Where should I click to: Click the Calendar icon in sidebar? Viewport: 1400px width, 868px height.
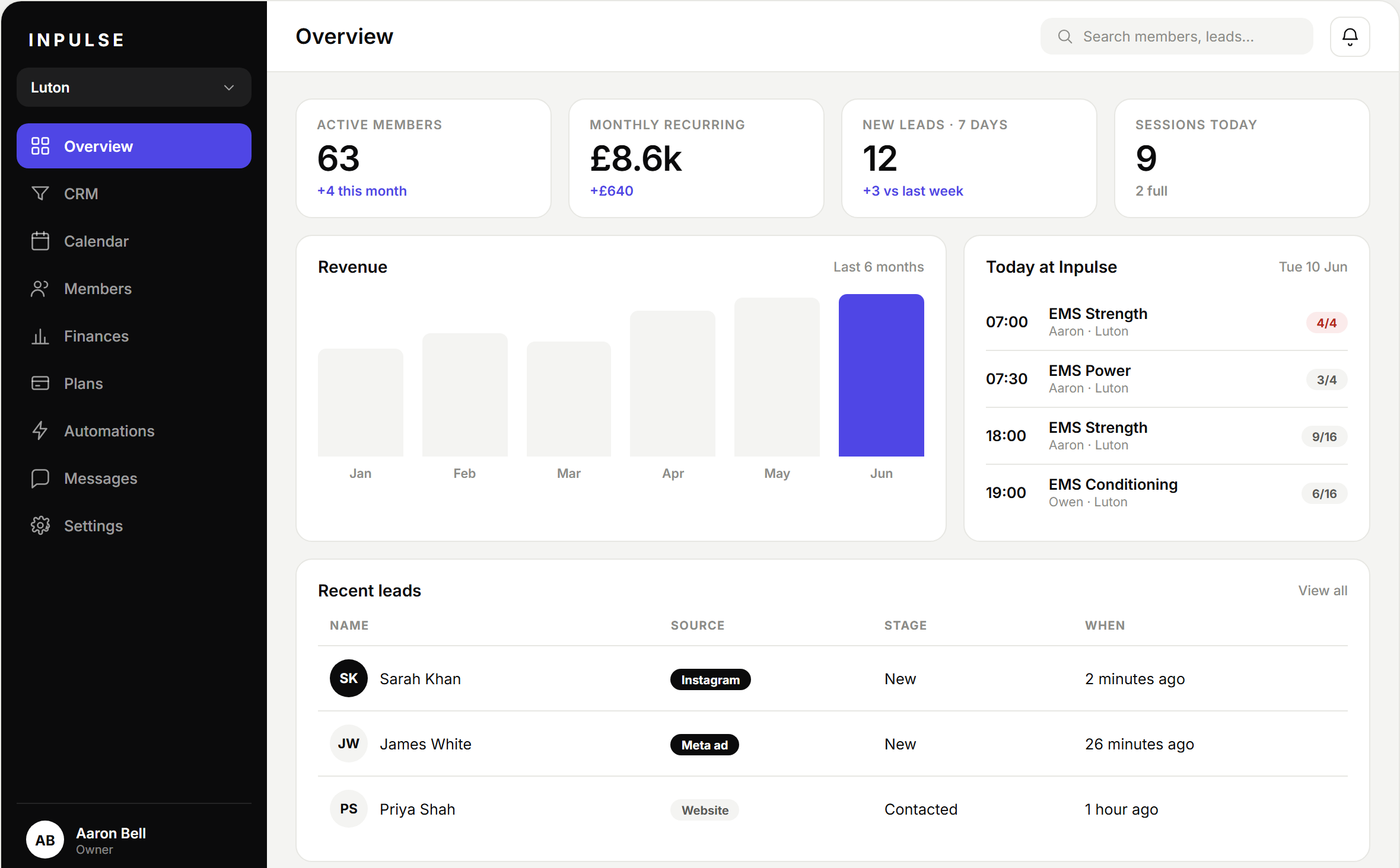pyautogui.click(x=40, y=241)
